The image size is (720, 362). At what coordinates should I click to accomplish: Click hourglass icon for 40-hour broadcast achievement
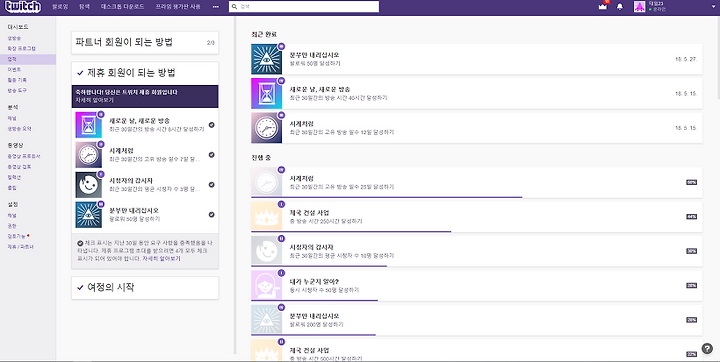266,93
